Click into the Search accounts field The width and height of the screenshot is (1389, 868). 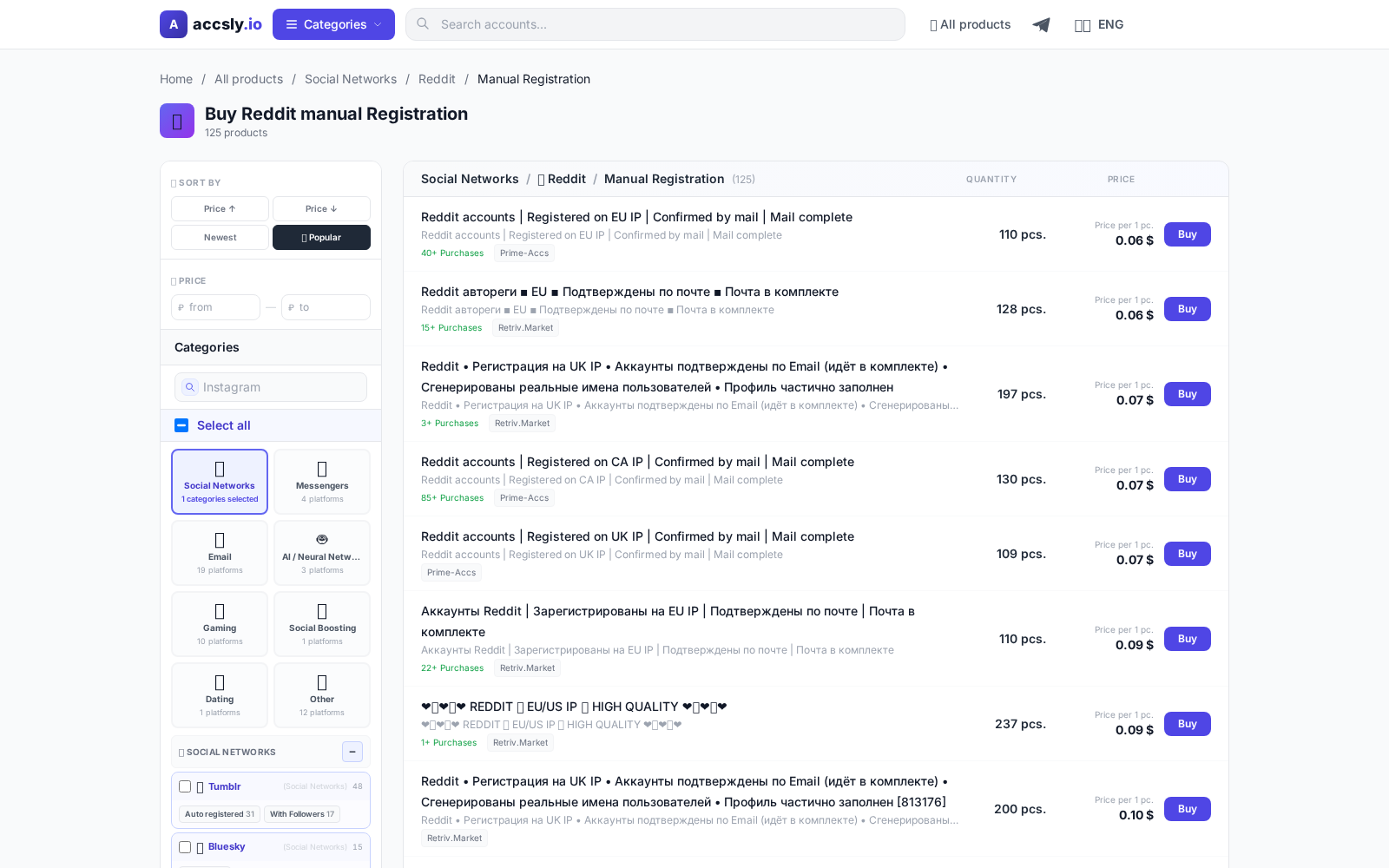pyautogui.click(x=655, y=24)
